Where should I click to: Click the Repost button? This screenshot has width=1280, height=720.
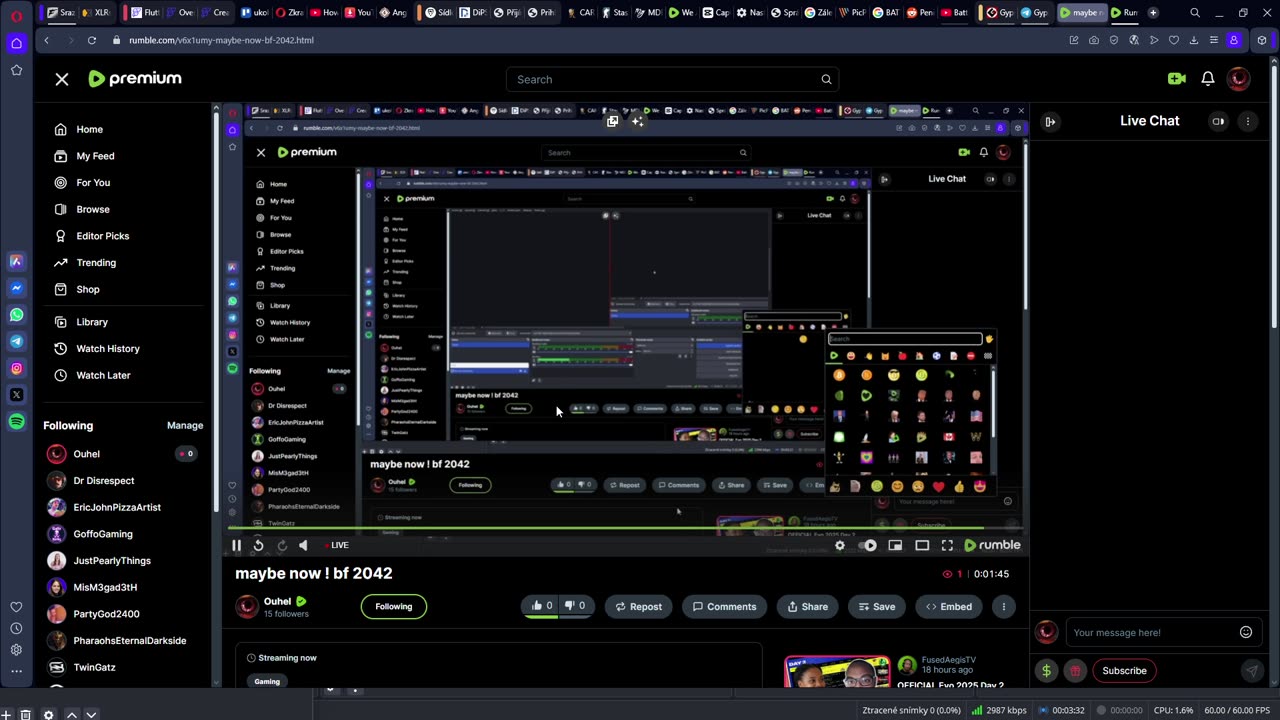click(x=638, y=606)
